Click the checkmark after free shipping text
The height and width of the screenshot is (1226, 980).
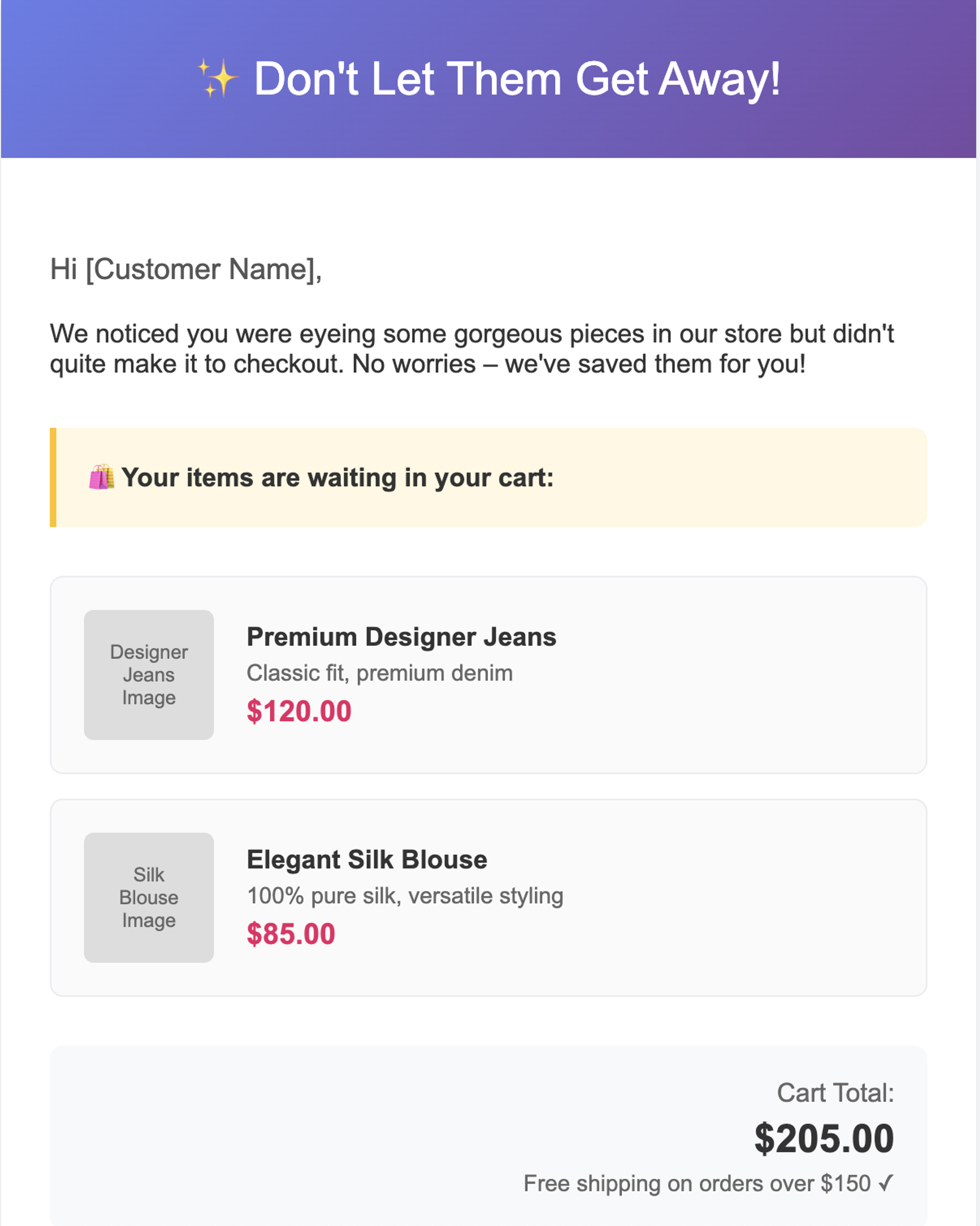[x=885, y=1183]
